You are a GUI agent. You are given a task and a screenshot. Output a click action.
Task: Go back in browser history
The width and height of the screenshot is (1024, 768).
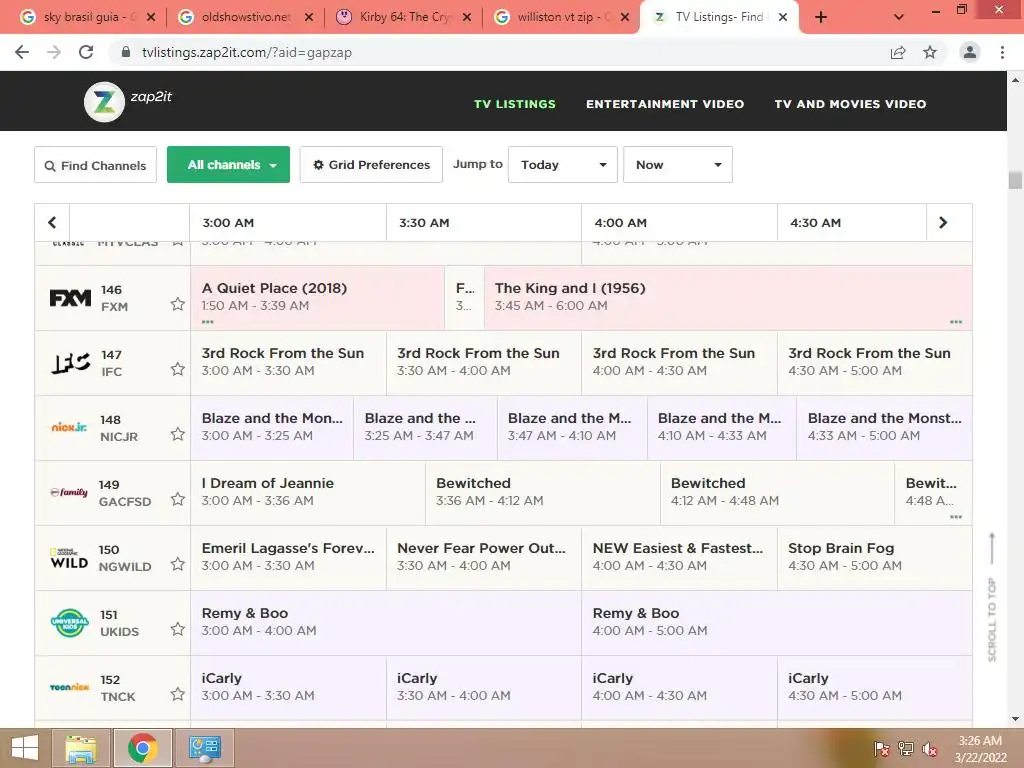[22, 52]
